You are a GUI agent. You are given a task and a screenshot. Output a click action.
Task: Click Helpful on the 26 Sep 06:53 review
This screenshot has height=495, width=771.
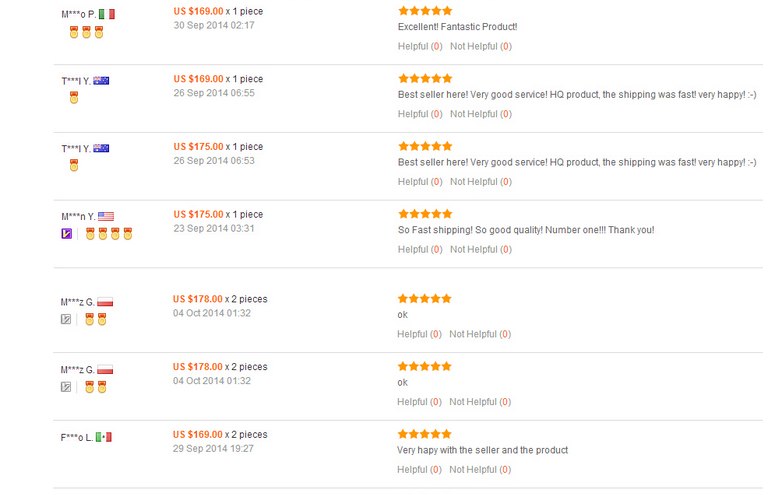420,181
